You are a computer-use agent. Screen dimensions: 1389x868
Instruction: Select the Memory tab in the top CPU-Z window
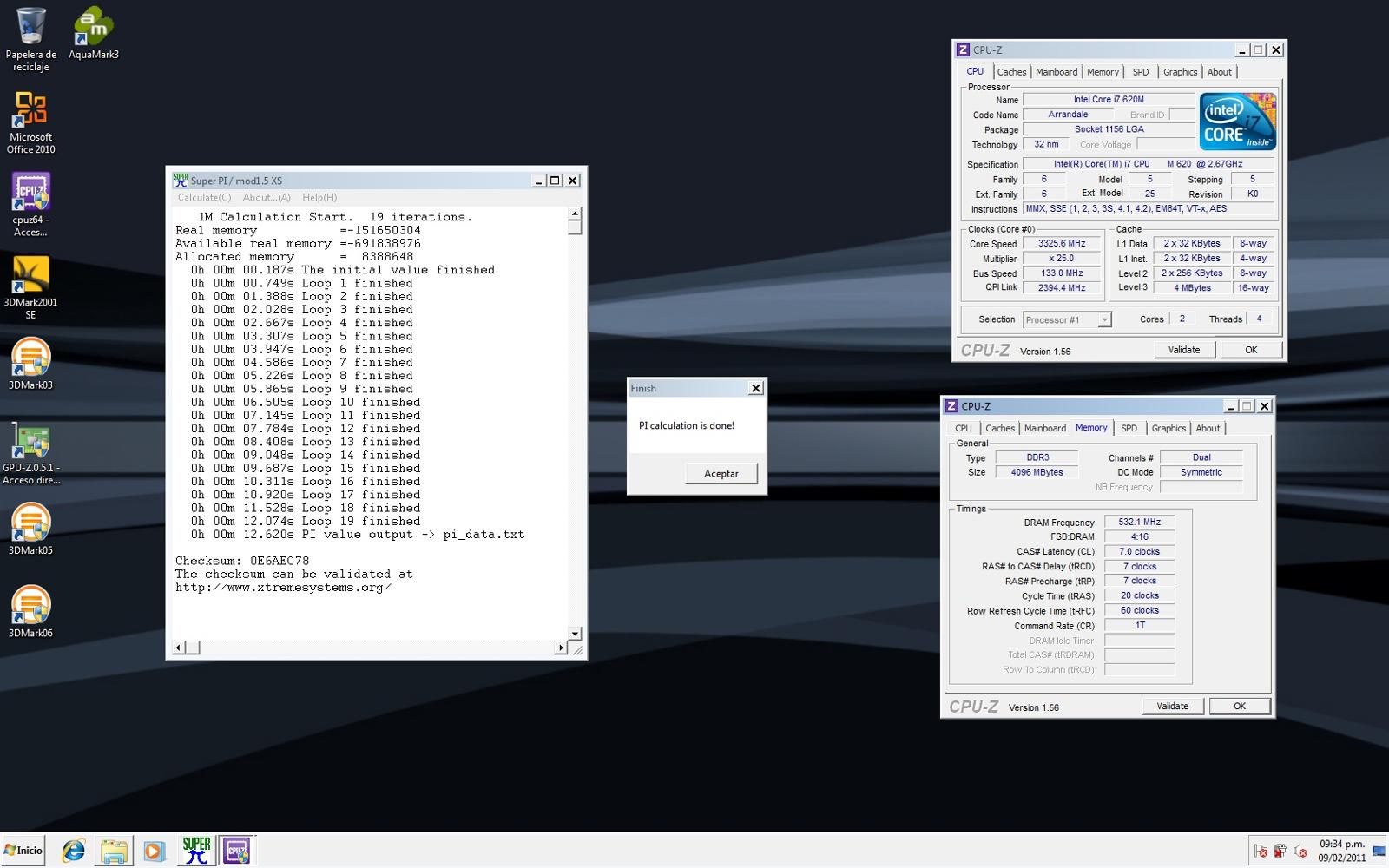(x=1103, y=72)
